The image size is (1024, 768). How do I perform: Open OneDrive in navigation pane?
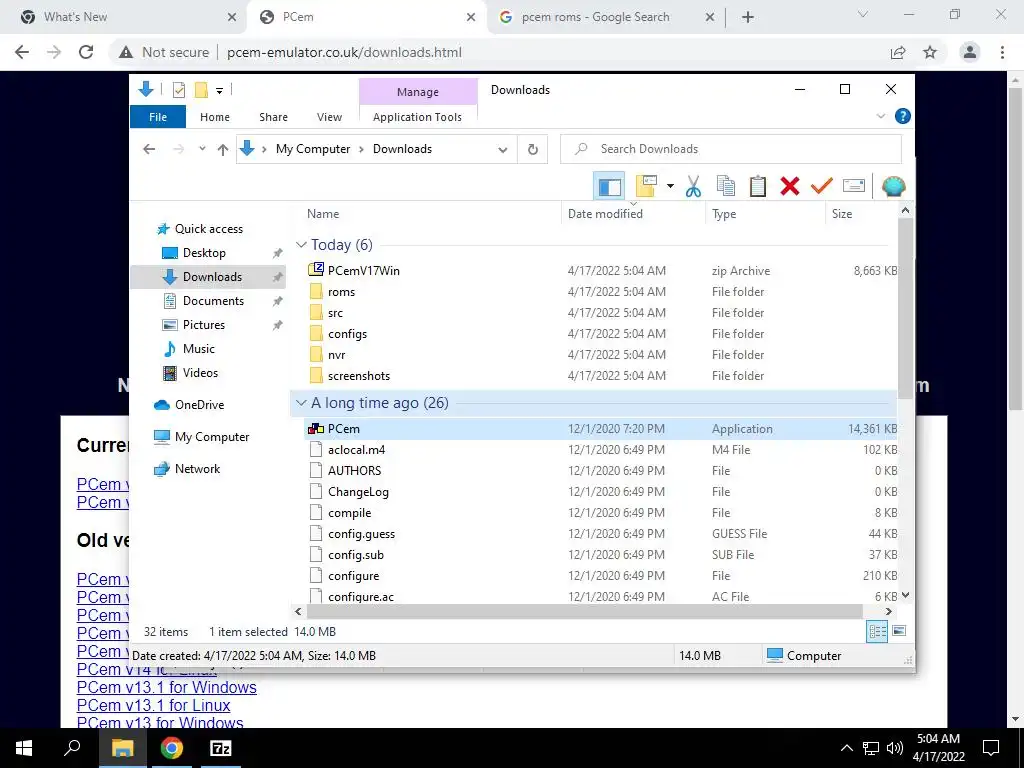199,405
